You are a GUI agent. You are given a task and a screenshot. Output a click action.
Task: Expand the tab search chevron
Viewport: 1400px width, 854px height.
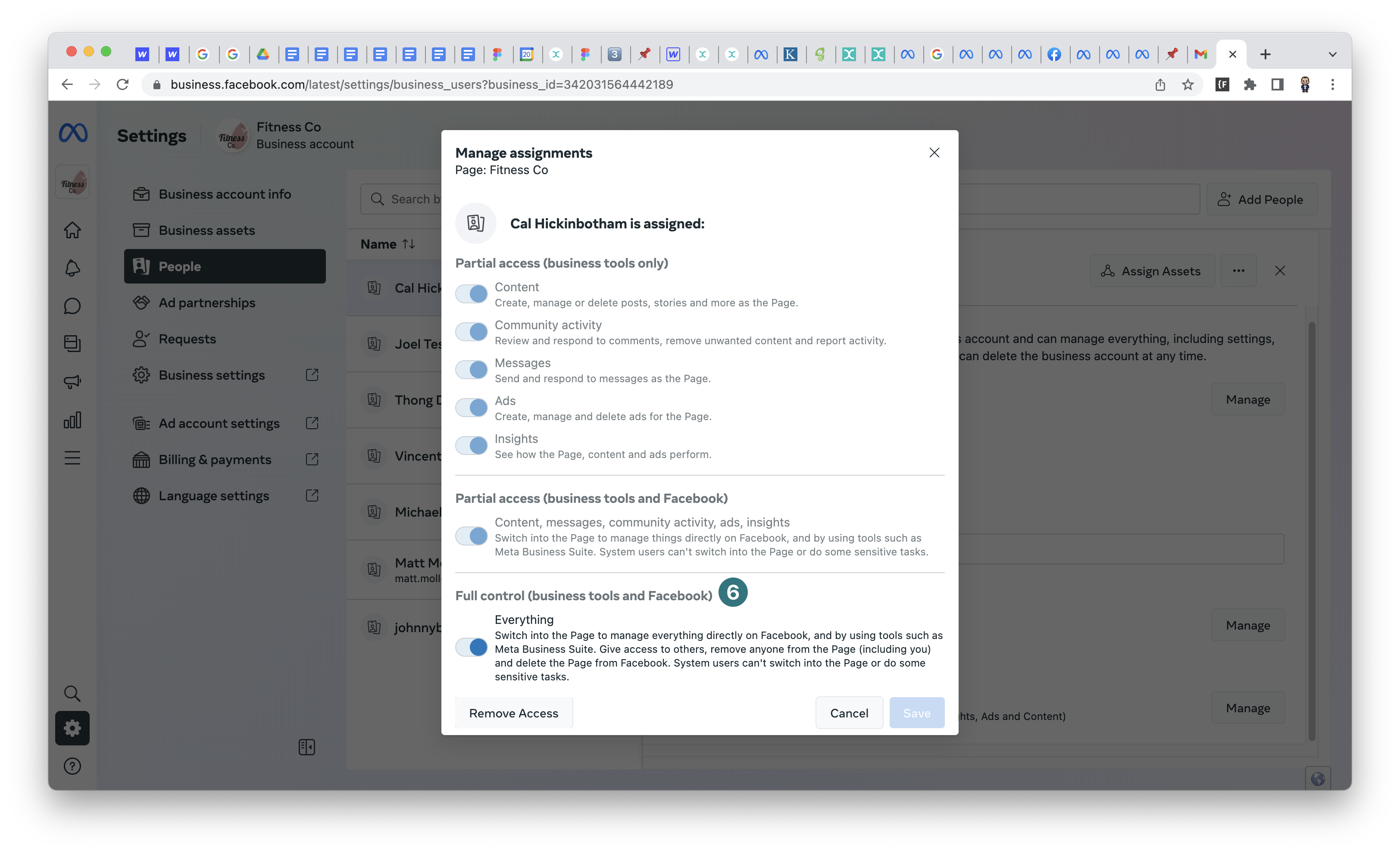tap(1332, 55)
